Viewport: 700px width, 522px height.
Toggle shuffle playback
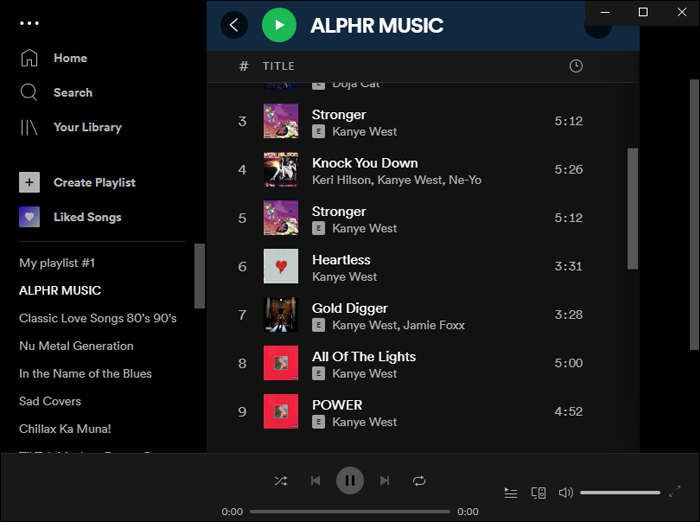(x=281, y=481)
